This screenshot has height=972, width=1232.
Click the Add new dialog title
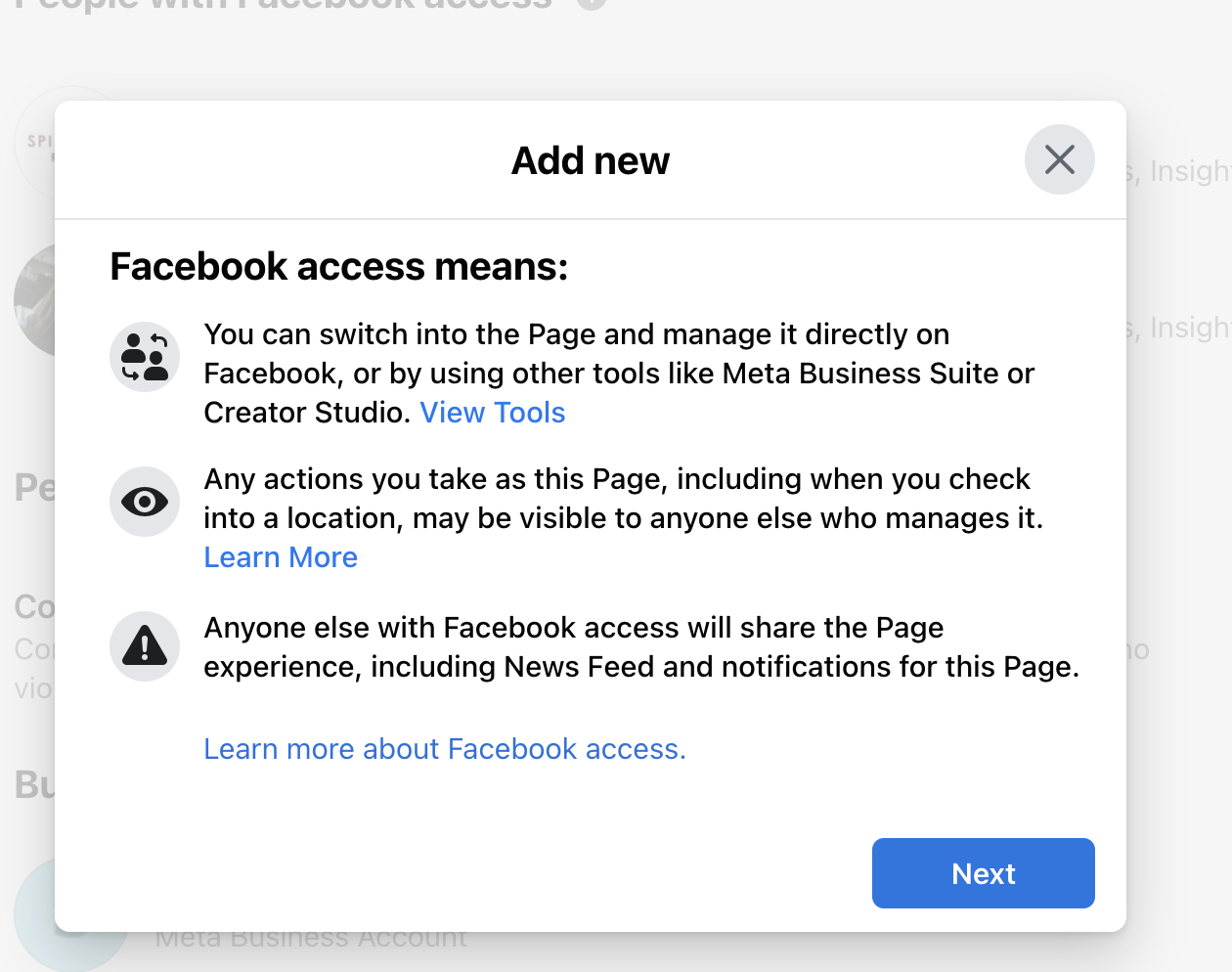coord(591,160)
